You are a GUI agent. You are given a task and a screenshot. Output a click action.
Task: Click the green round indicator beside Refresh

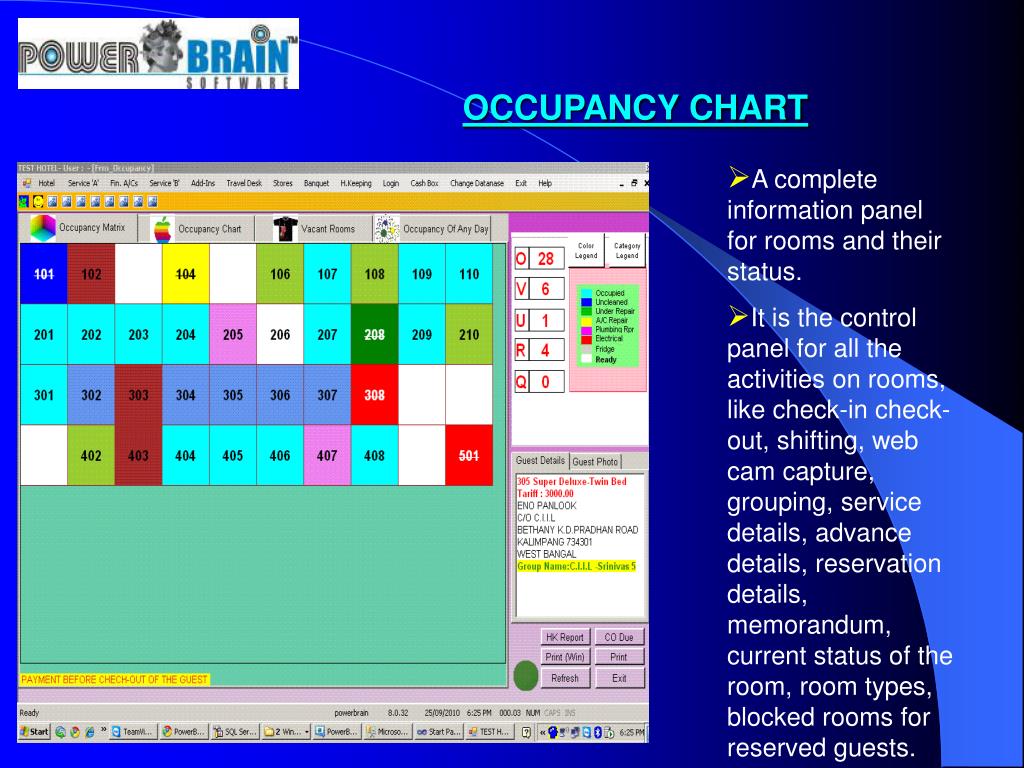(x=525, y=676)
